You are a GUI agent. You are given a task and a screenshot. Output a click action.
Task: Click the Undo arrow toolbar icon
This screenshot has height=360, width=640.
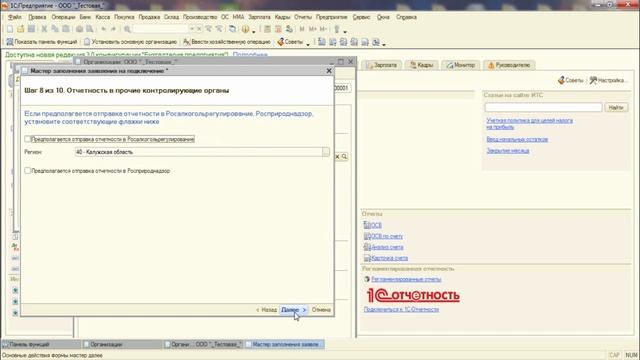pos(104,29)
